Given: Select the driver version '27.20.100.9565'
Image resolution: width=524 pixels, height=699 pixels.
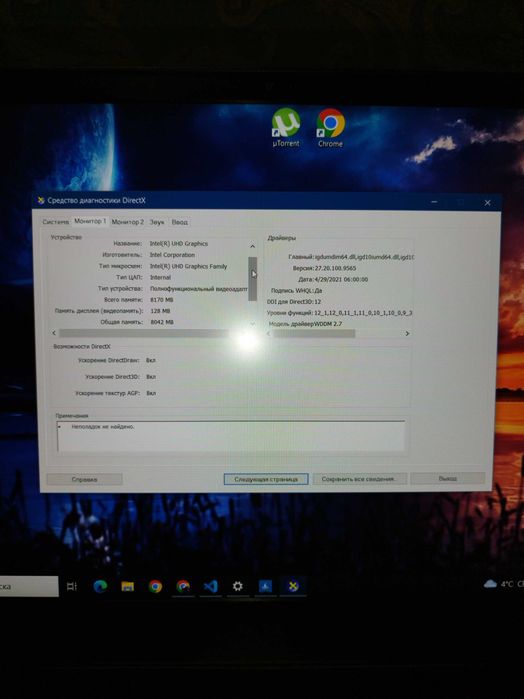Looking at the screenshot, I should [335, 268].
